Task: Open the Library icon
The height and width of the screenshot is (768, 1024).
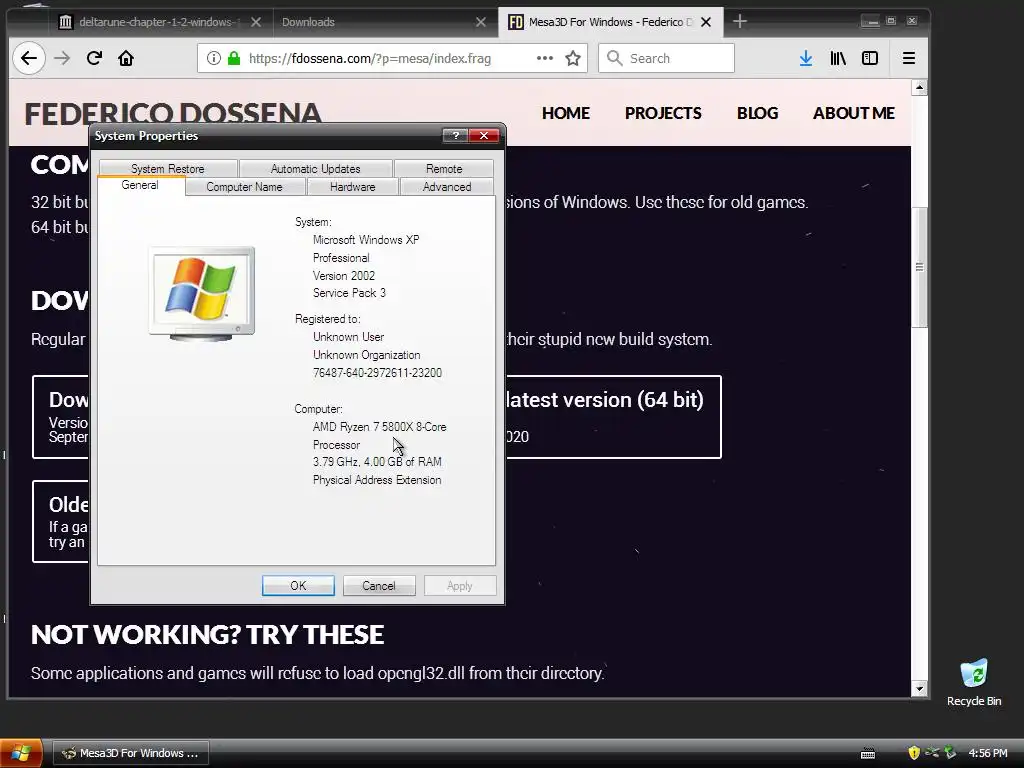Action: (x=838, y=58)
